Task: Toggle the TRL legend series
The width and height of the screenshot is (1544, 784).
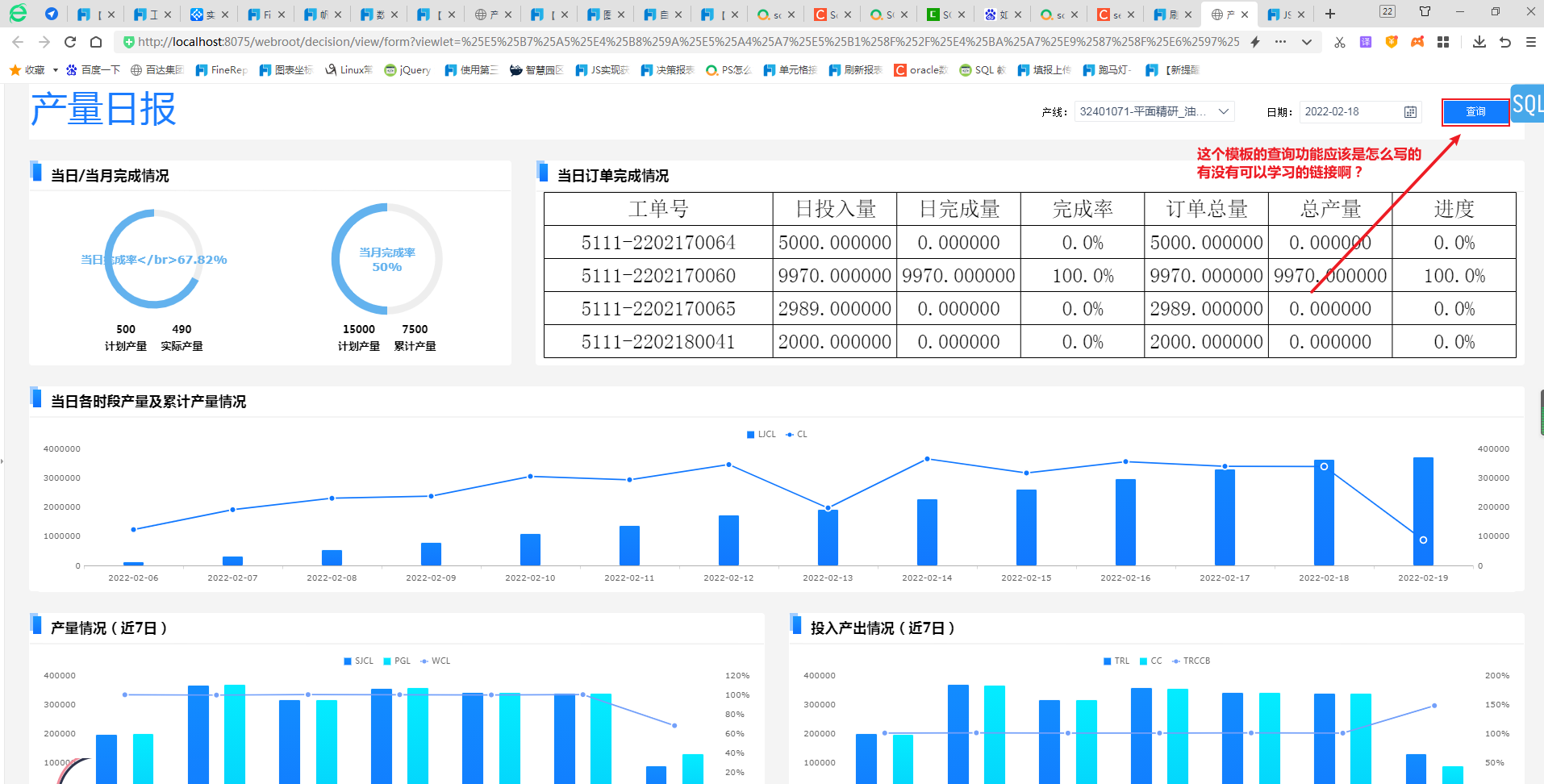Action: (1116, 661)
